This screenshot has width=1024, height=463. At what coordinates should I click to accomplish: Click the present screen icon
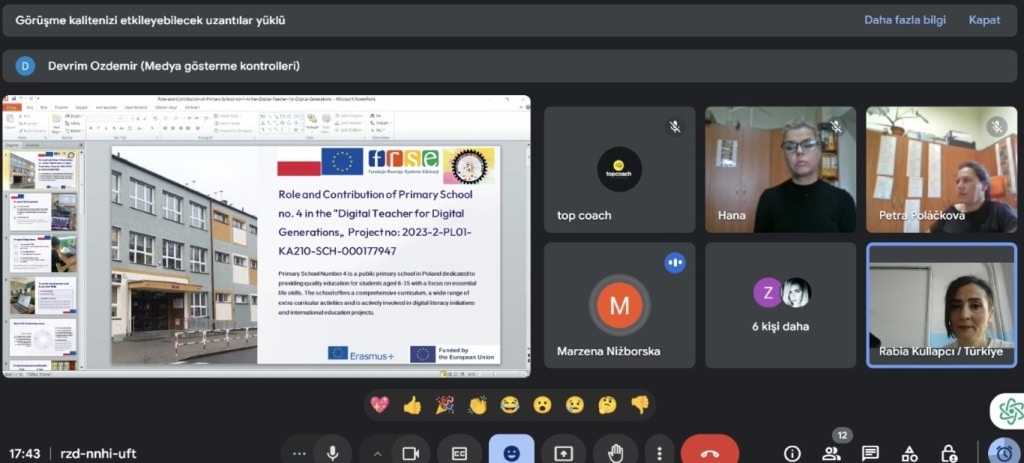pyautogui.click(x=563, y=452)
